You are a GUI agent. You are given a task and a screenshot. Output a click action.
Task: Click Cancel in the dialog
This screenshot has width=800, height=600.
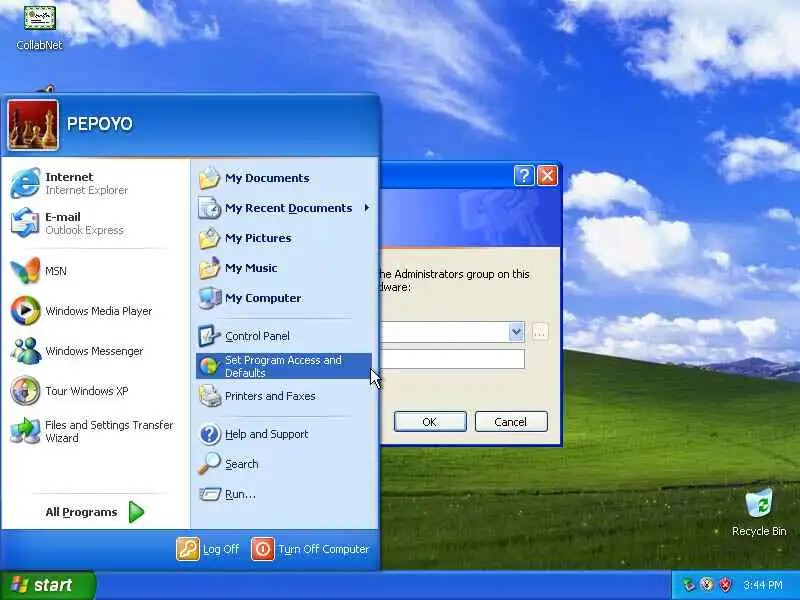pos(511,422)
